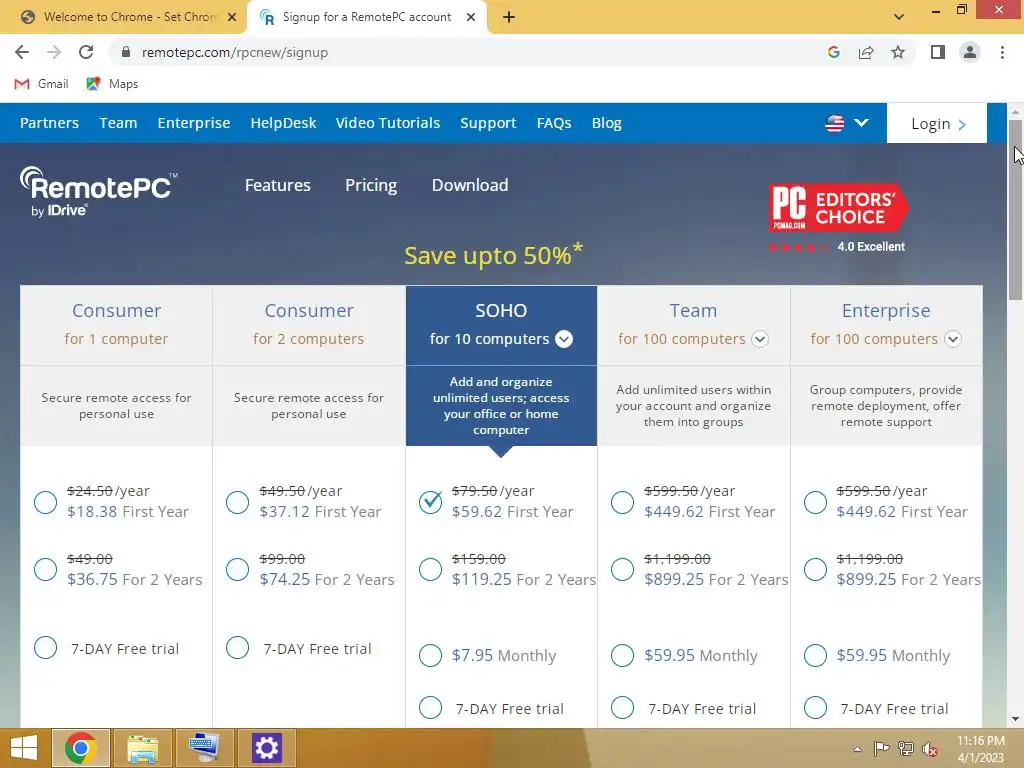Viewport: 1024px width, 768px height.
Task: Select SOHO $119.25 For 2 Years option
Action: [430, 569]
